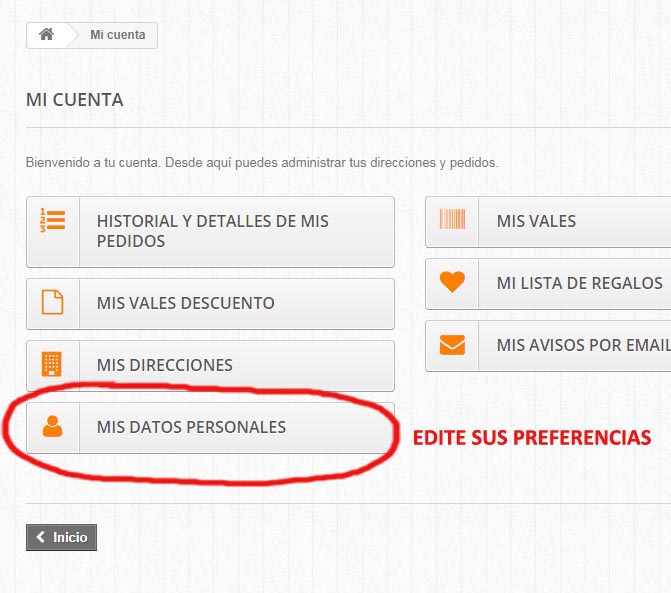Open Mis direcciones
Viewport: 671px width, 593px height.
coord(211,366)
